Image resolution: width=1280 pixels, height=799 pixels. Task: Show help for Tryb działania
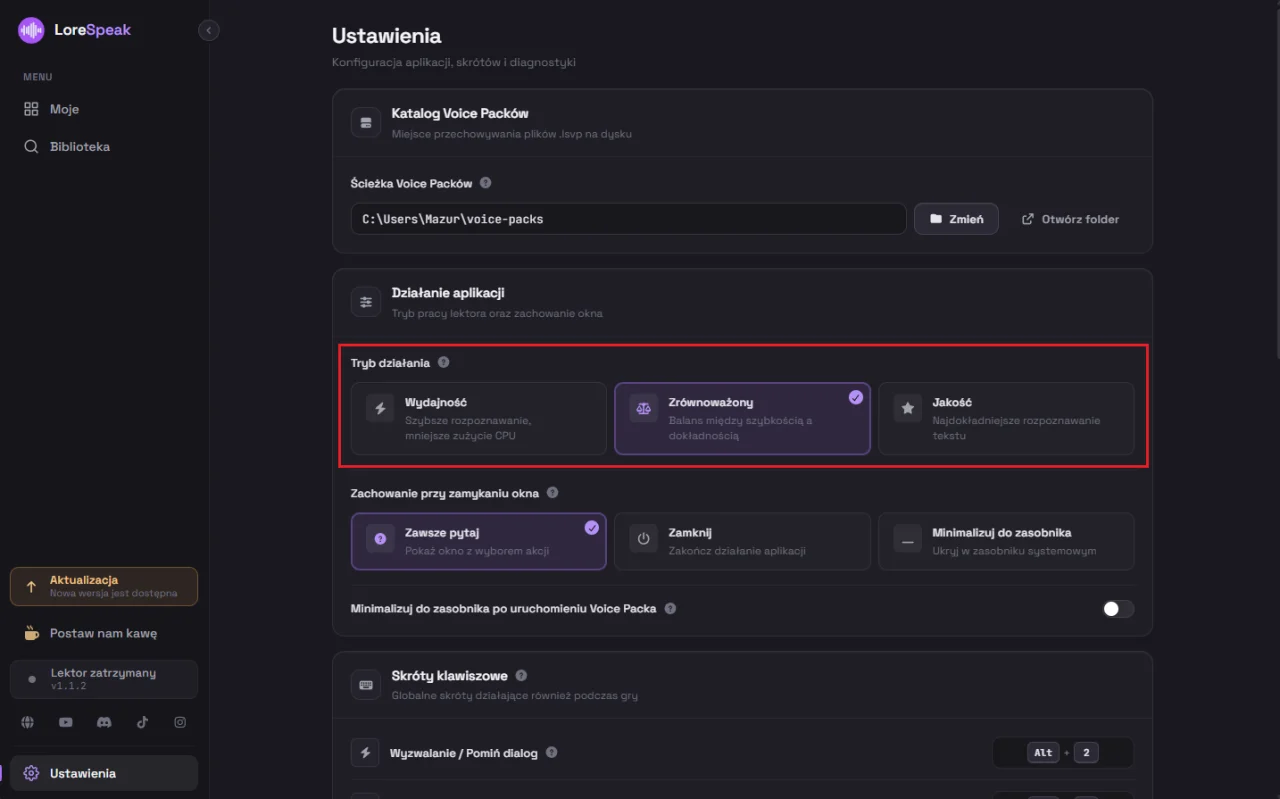[x=444, y=363]
